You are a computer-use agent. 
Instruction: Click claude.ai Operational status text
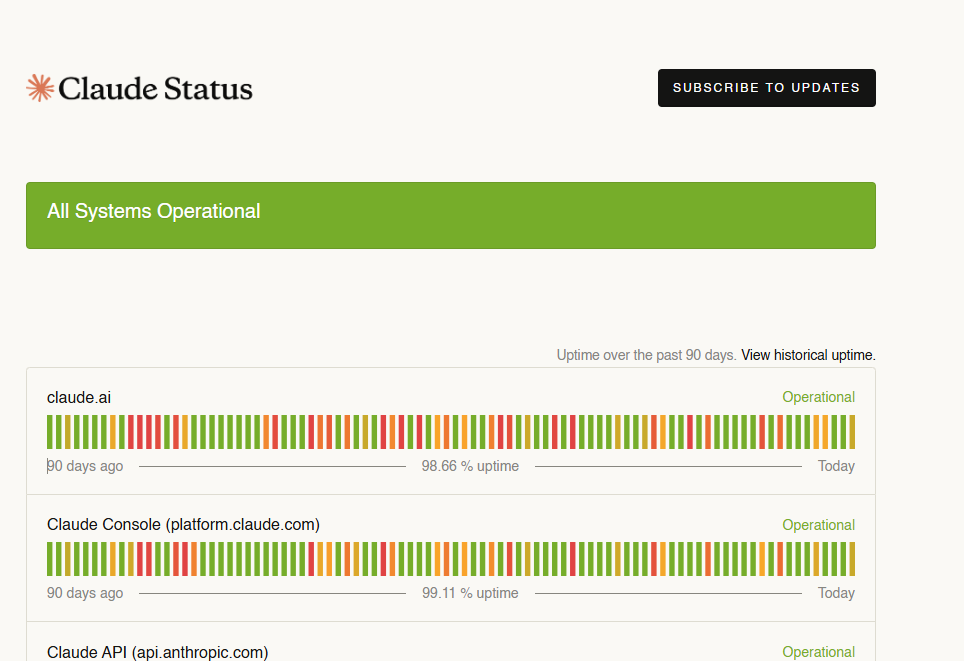[x=818, y=397]
